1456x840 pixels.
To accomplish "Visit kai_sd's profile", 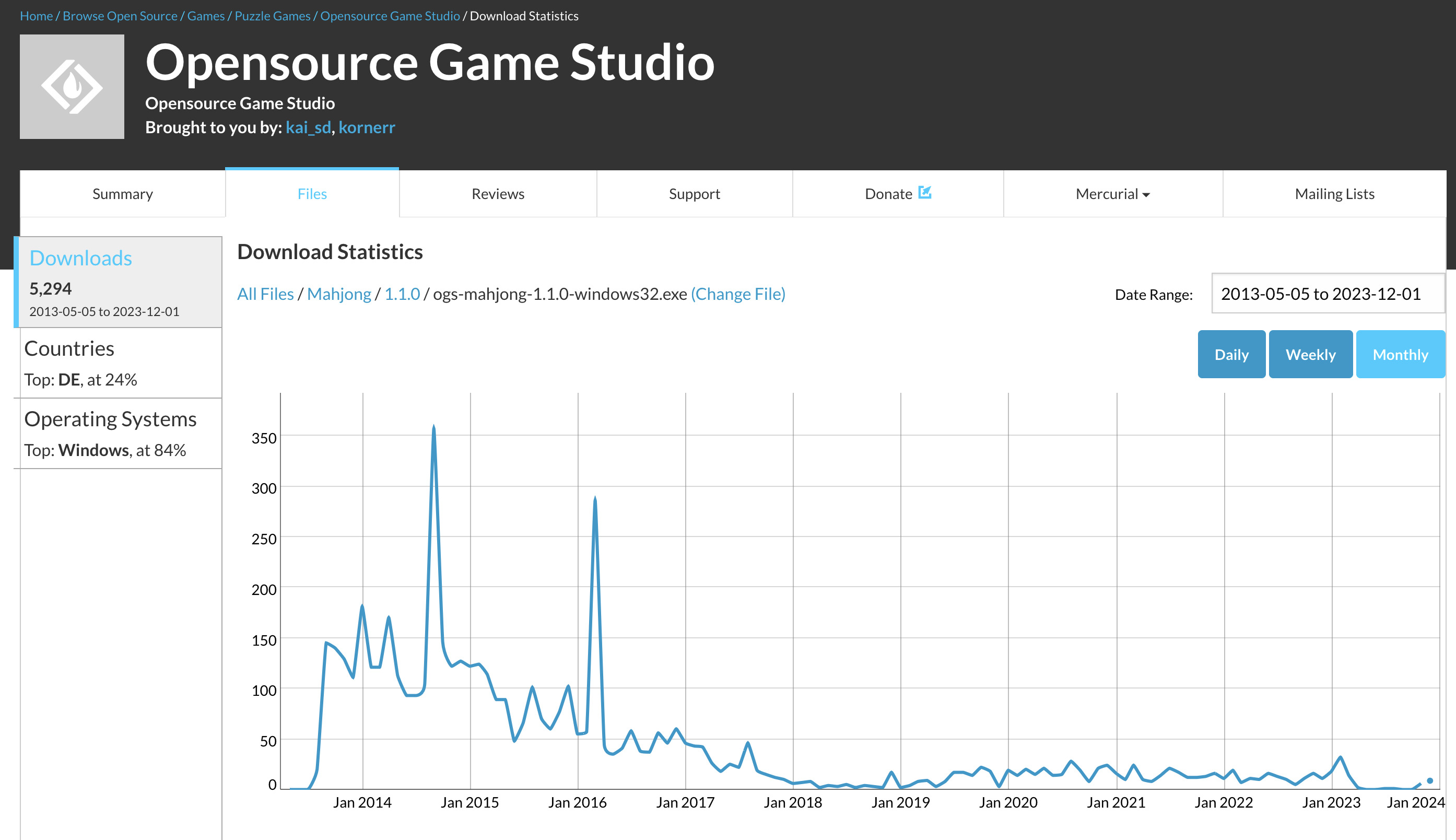I will click(308, 127).
